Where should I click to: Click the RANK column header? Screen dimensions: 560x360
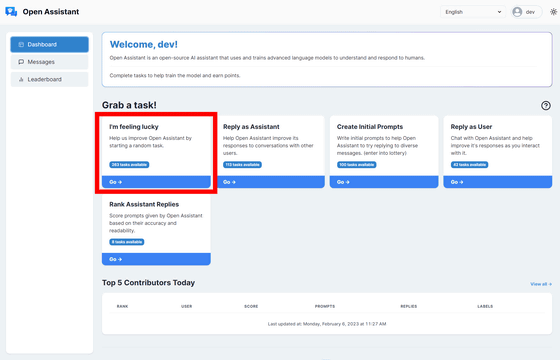point(122,306)
